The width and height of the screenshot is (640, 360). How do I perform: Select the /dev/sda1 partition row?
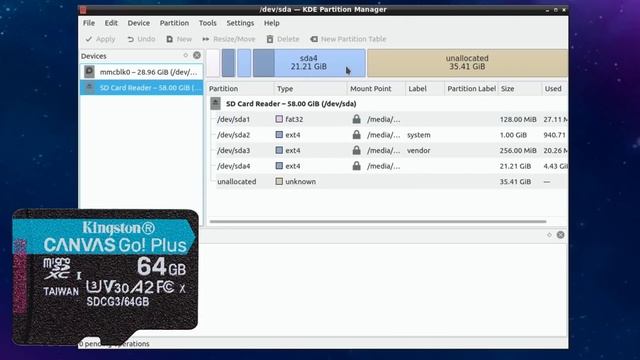click(x=388, y=119)
